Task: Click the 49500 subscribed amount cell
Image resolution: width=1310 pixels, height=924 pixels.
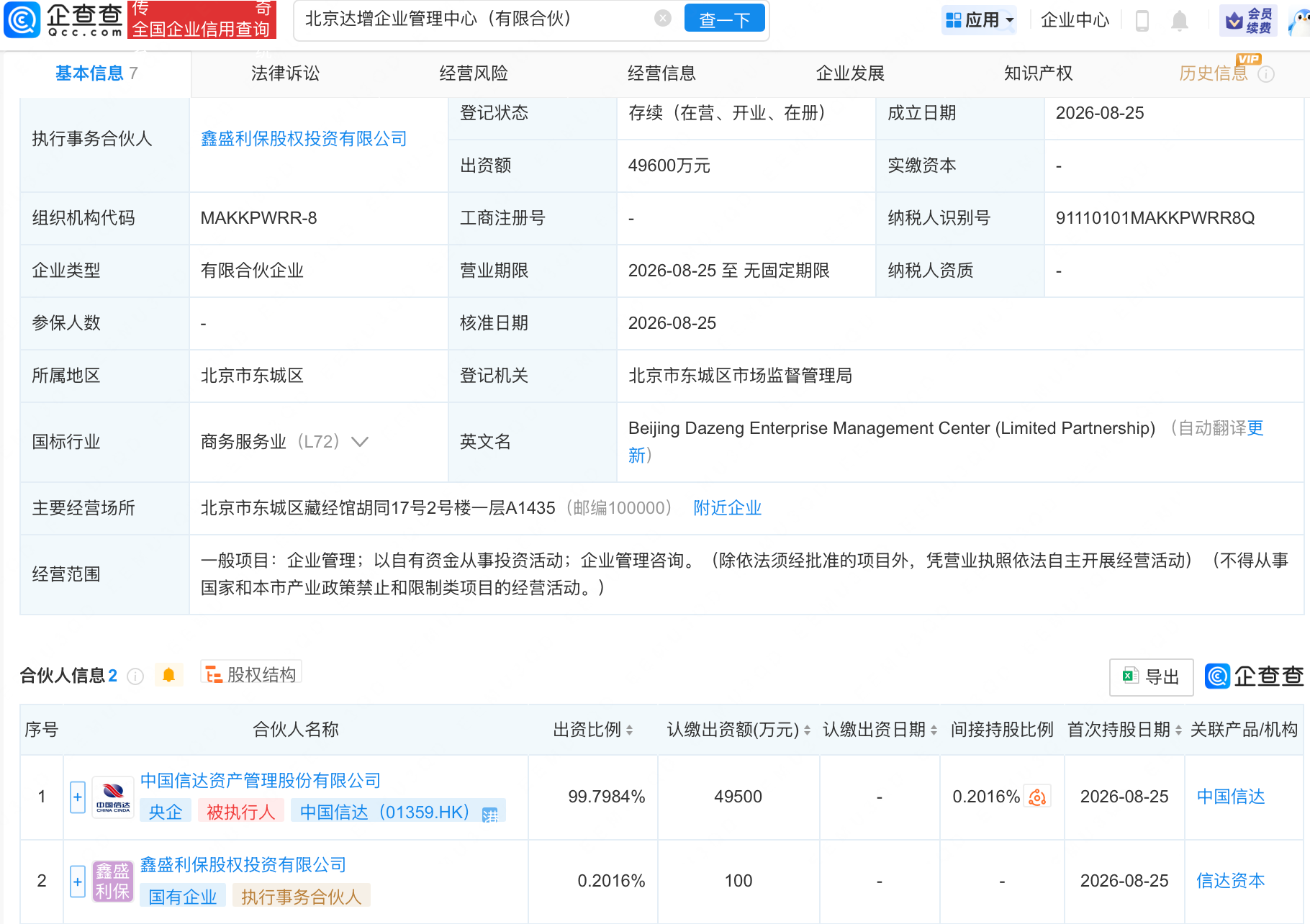Action: (738, 797)
